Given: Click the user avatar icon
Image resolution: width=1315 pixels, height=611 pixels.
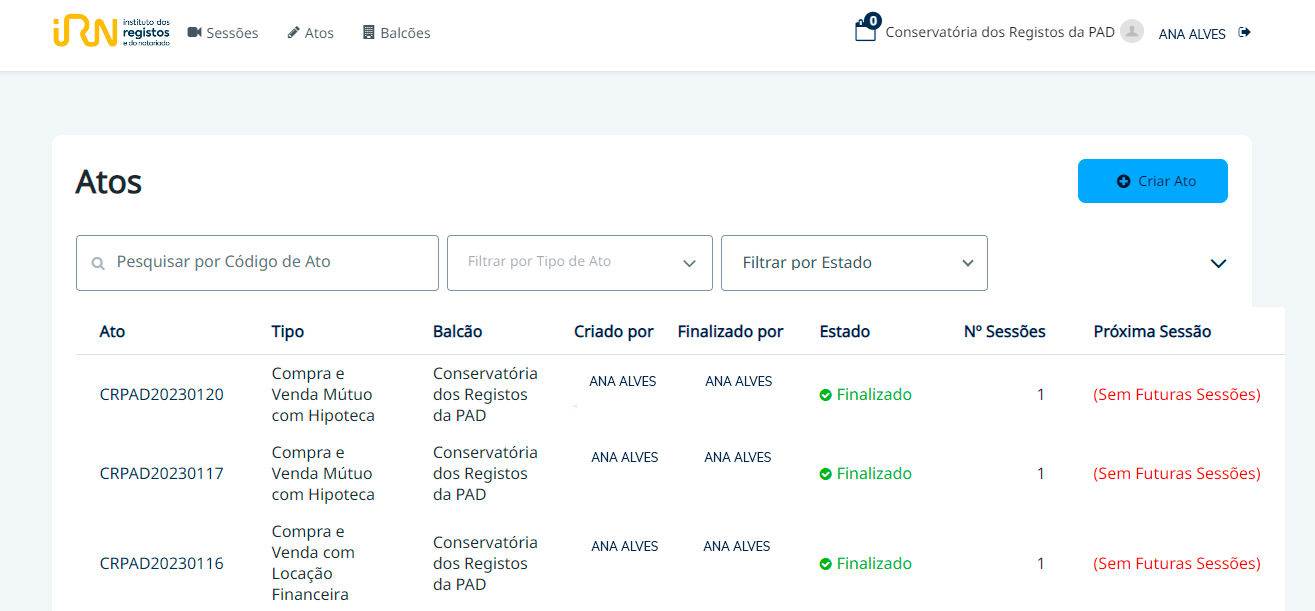Looking at the screenshot, I should click(x=1131, y=32).
